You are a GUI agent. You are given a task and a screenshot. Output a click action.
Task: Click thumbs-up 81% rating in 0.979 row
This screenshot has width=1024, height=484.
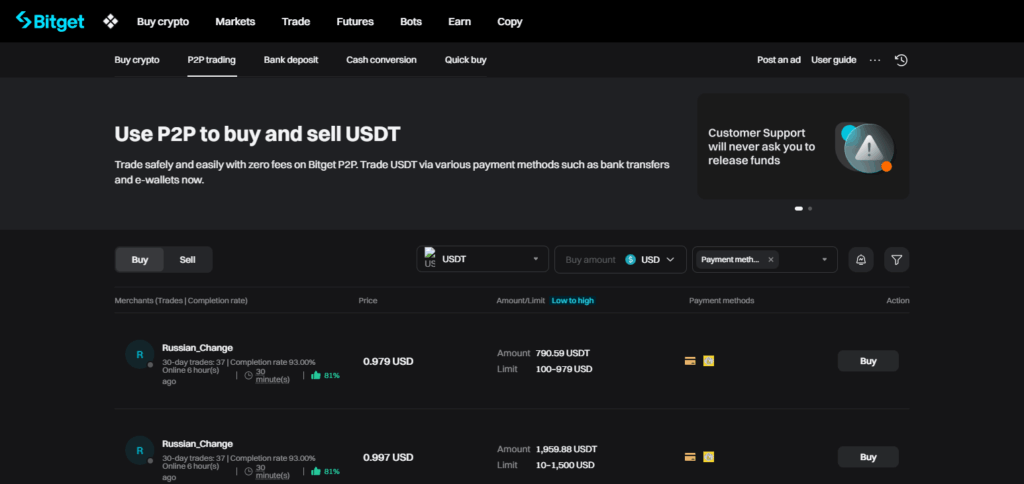pos(325,376)
